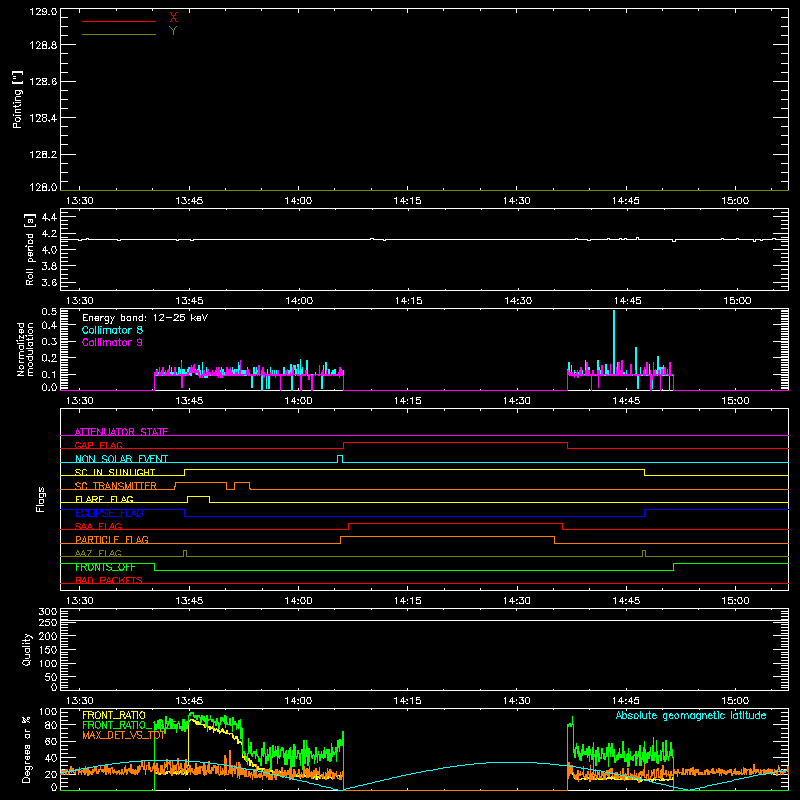Click the red X legend line
This screenshot has width=800, height=800.
coord(119,21)
